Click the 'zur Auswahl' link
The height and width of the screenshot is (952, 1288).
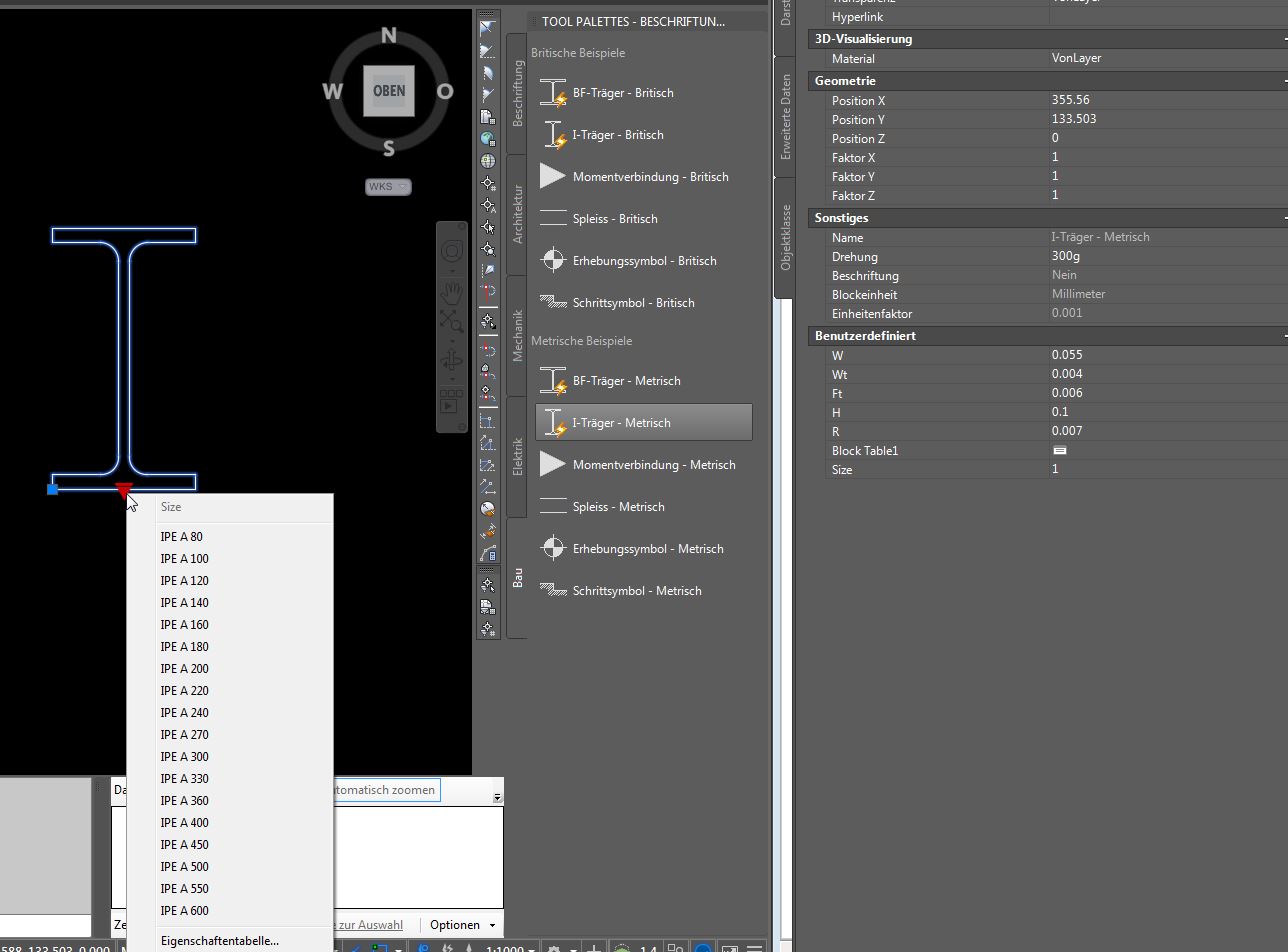369,925
